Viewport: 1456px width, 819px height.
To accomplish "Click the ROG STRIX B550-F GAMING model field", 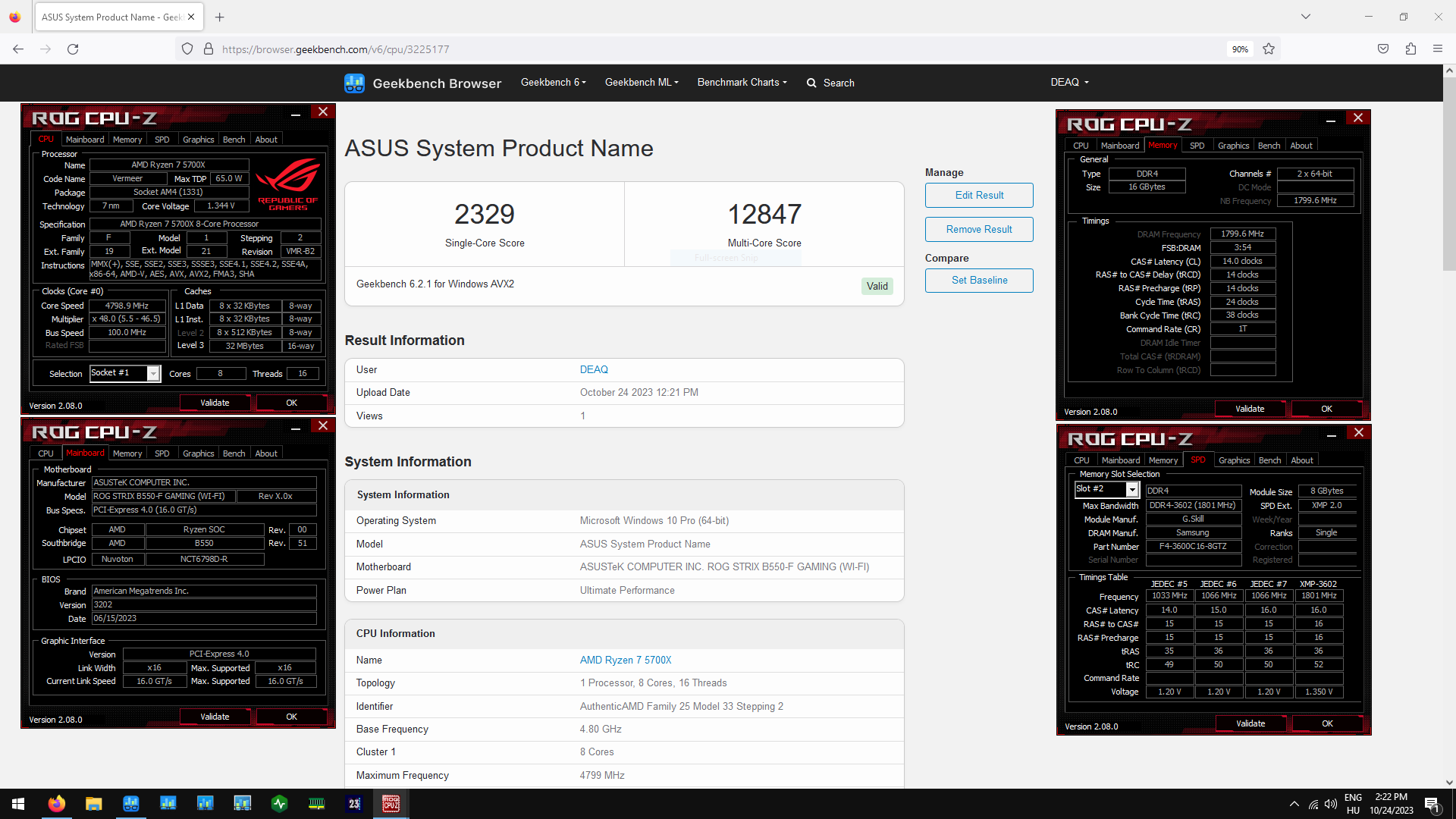I will click(x=163, y=497).
